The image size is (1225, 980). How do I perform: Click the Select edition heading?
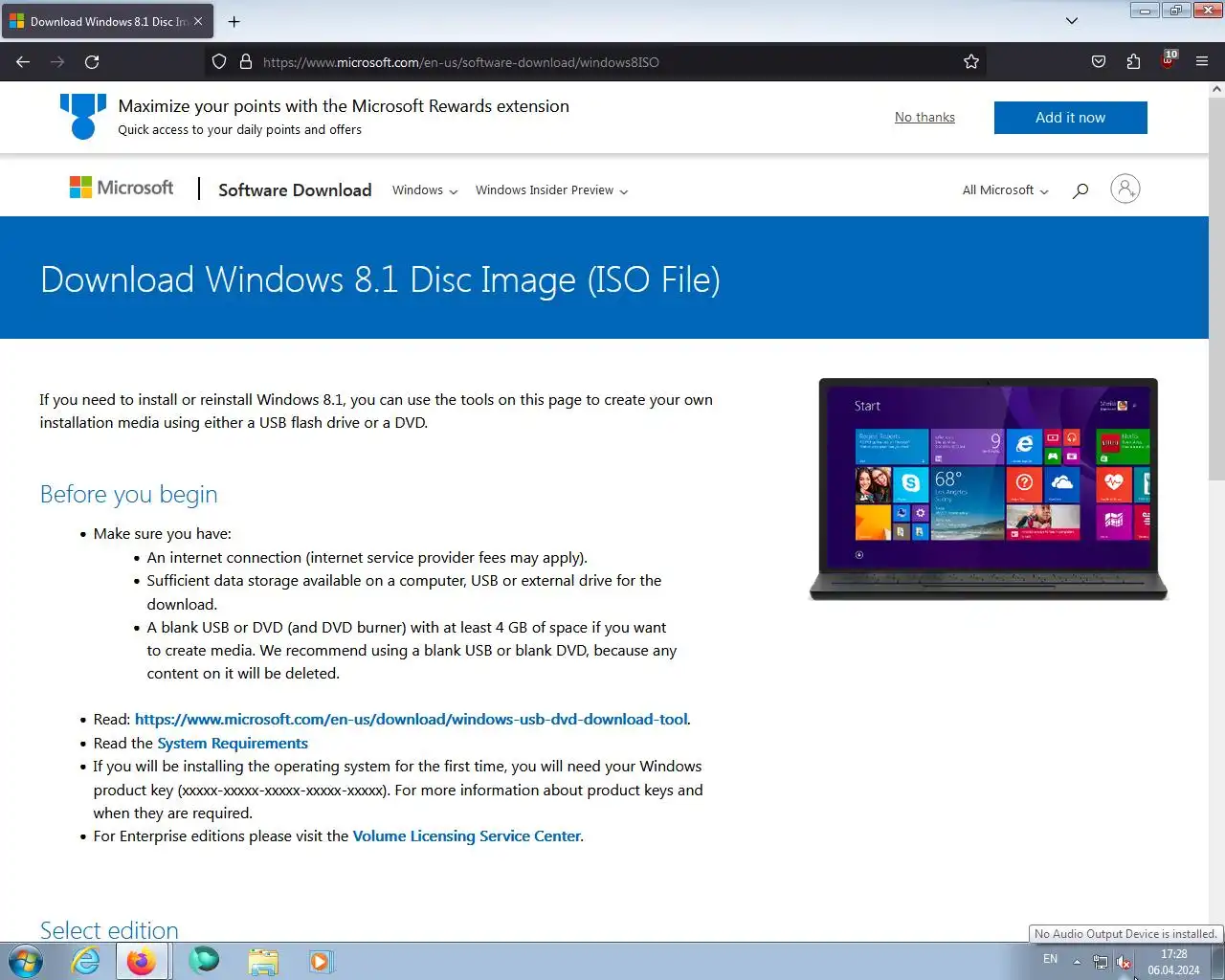109,930
